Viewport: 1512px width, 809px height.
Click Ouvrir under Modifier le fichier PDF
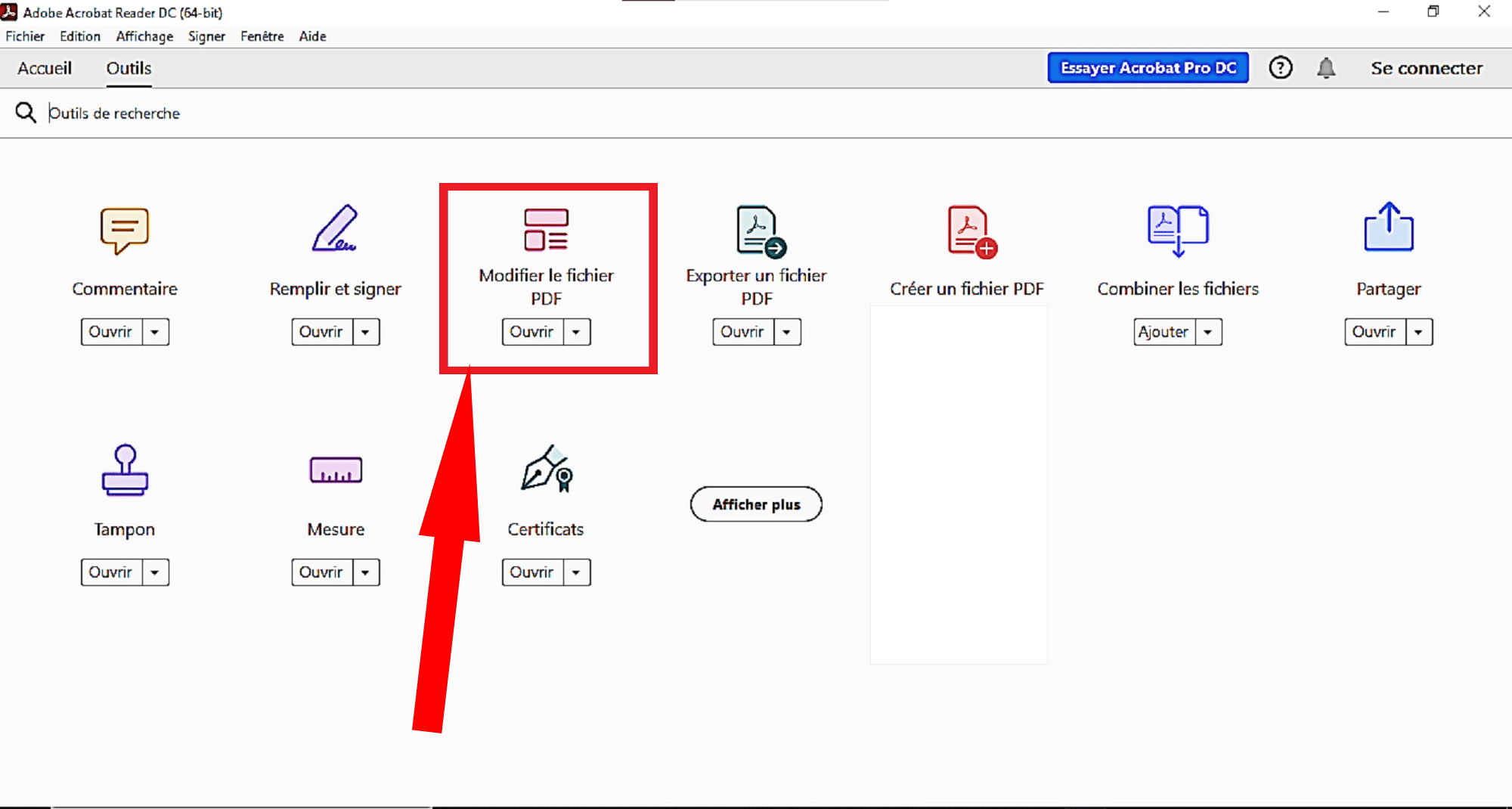pyautogui.click(x=532, y=332)
